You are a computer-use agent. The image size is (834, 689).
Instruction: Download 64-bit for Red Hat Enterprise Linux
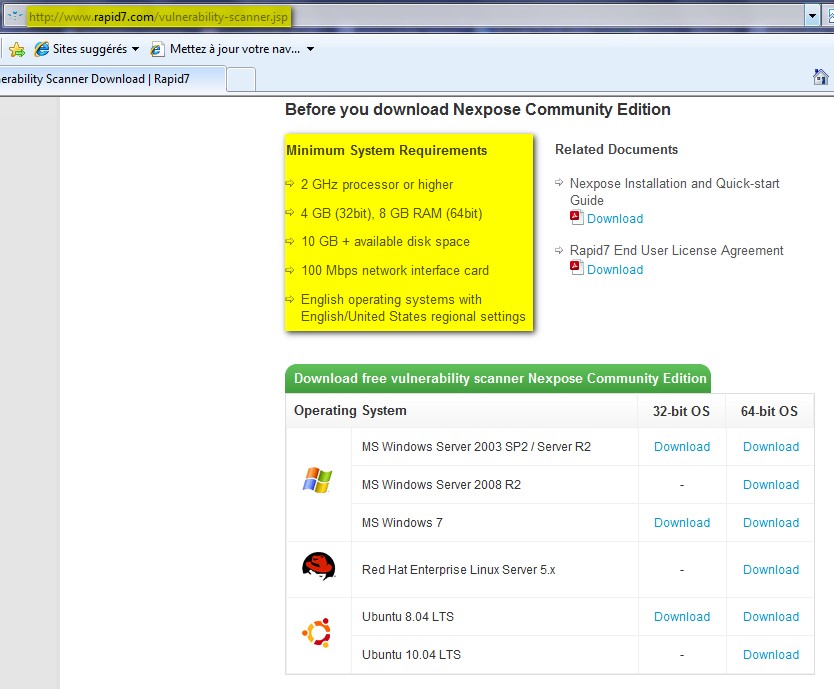click(771, 570)
